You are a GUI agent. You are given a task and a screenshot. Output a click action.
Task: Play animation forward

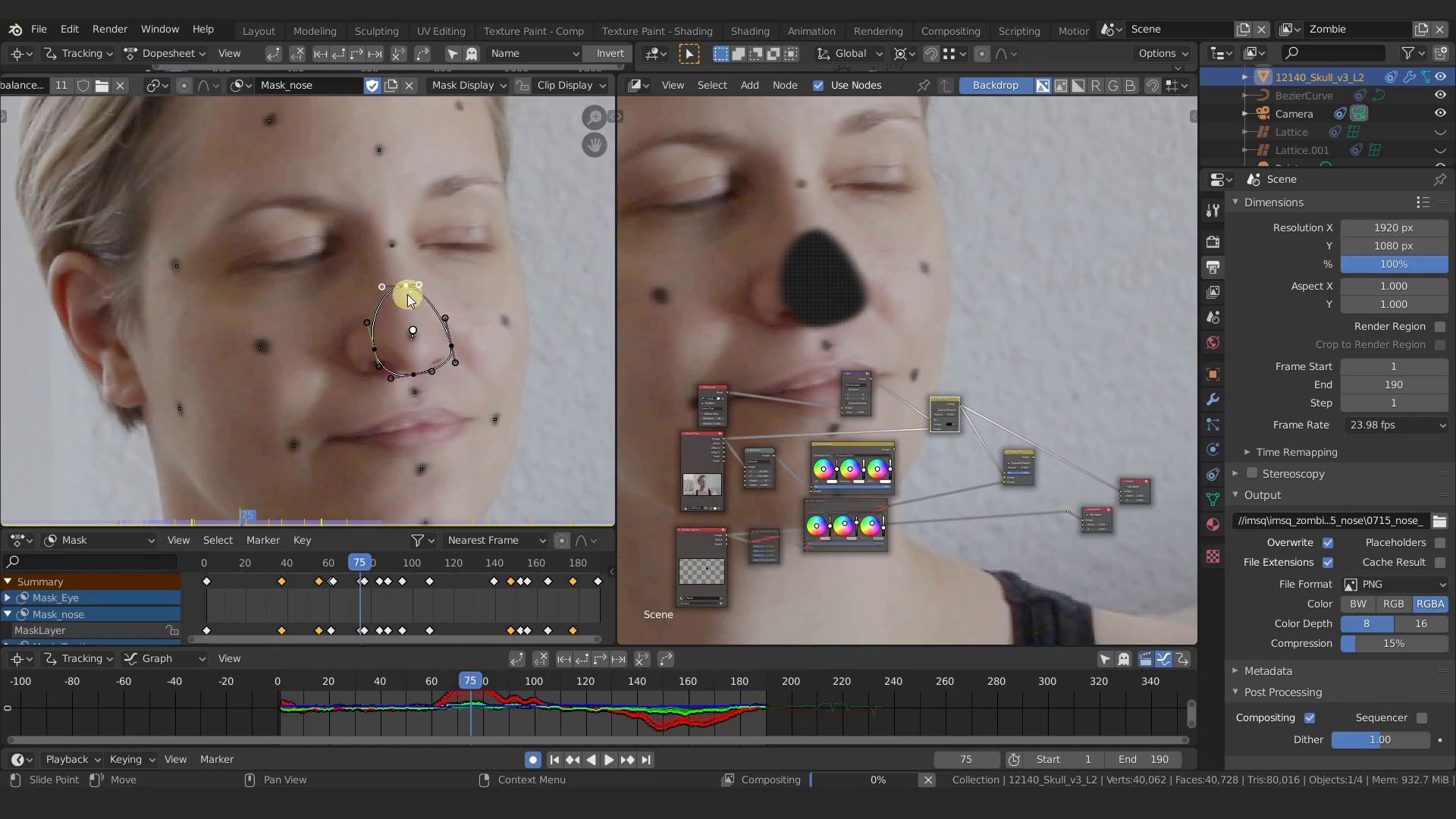(x=609, y=760)
